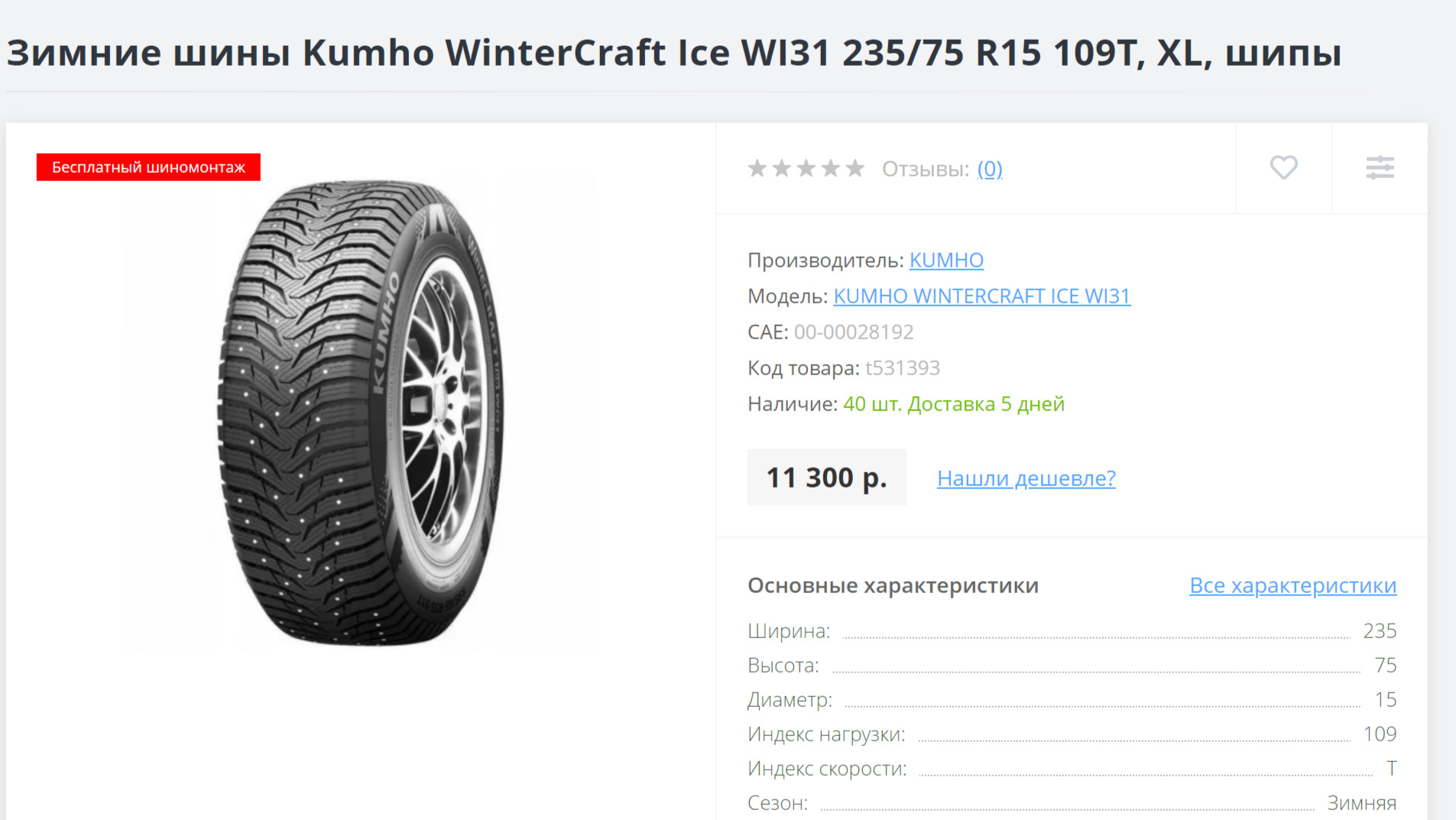Open KUMHO WINTERCRAFT ICE WI31 model link
Viewport: 1456px width, 820px height.
tap(981, 297)
